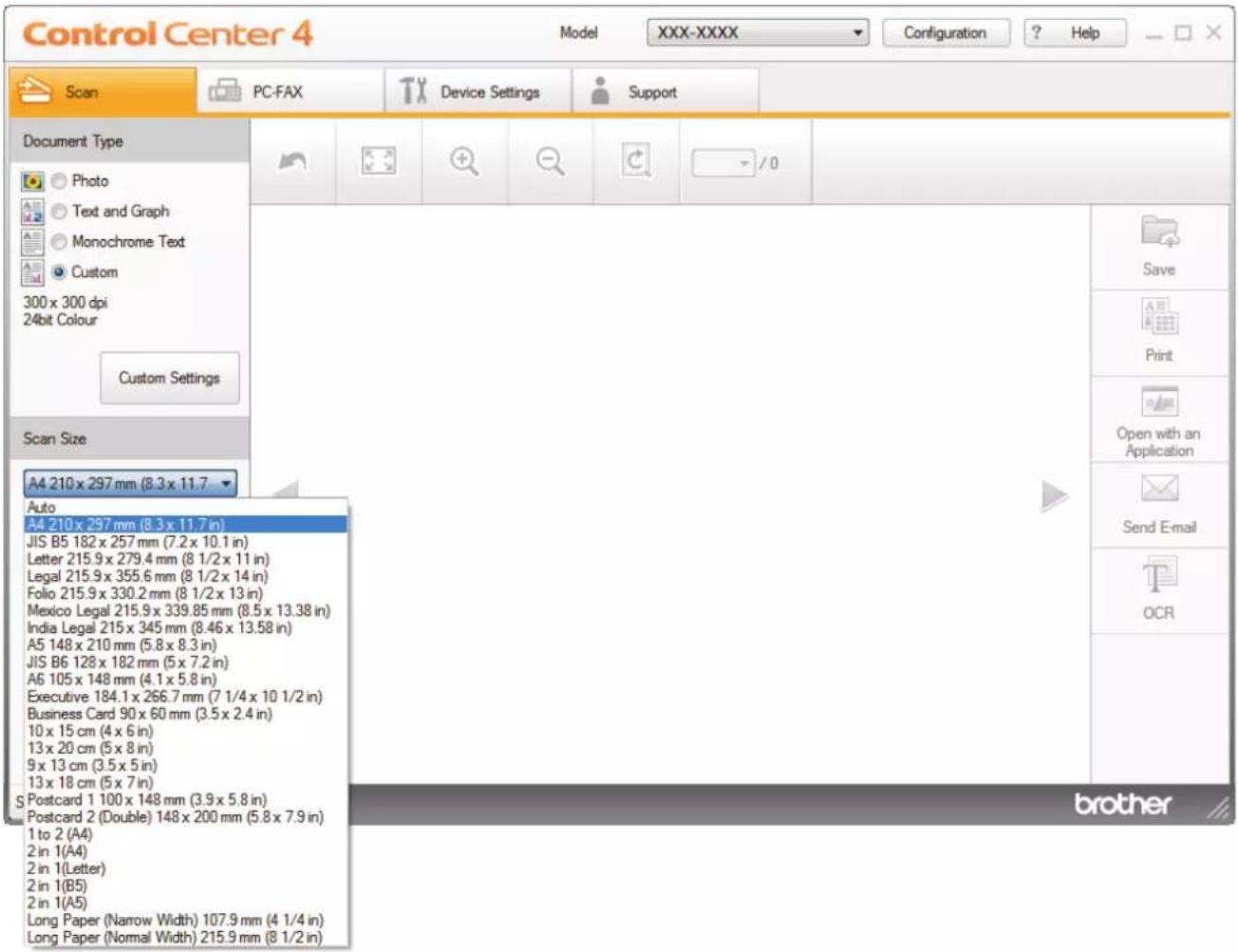1238x952 pixels.
Task: Choose 2 in 1(B5) option
Action: click(x=186, y=885)
